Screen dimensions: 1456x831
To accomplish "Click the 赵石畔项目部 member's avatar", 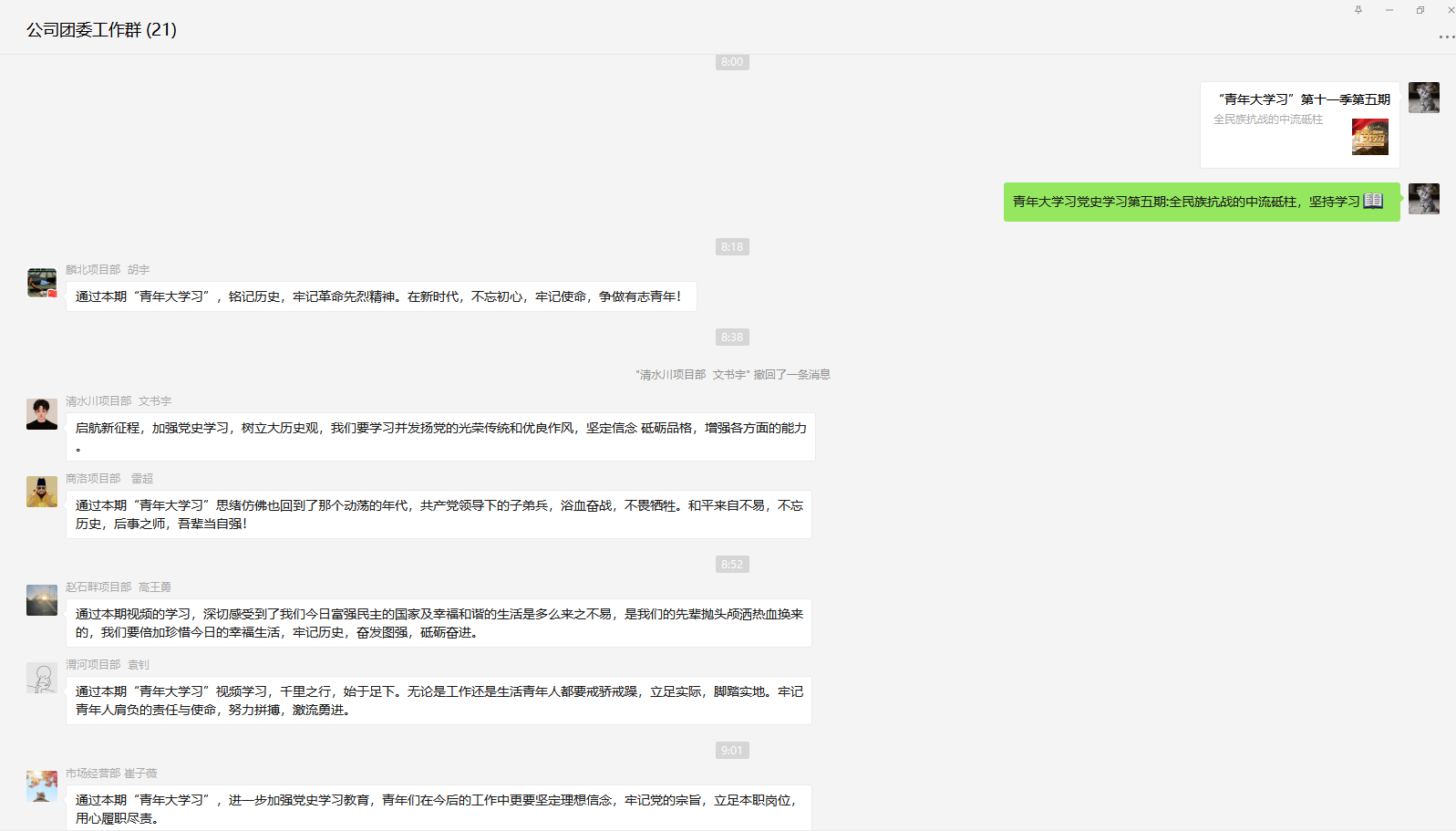I will pos(42,600).
